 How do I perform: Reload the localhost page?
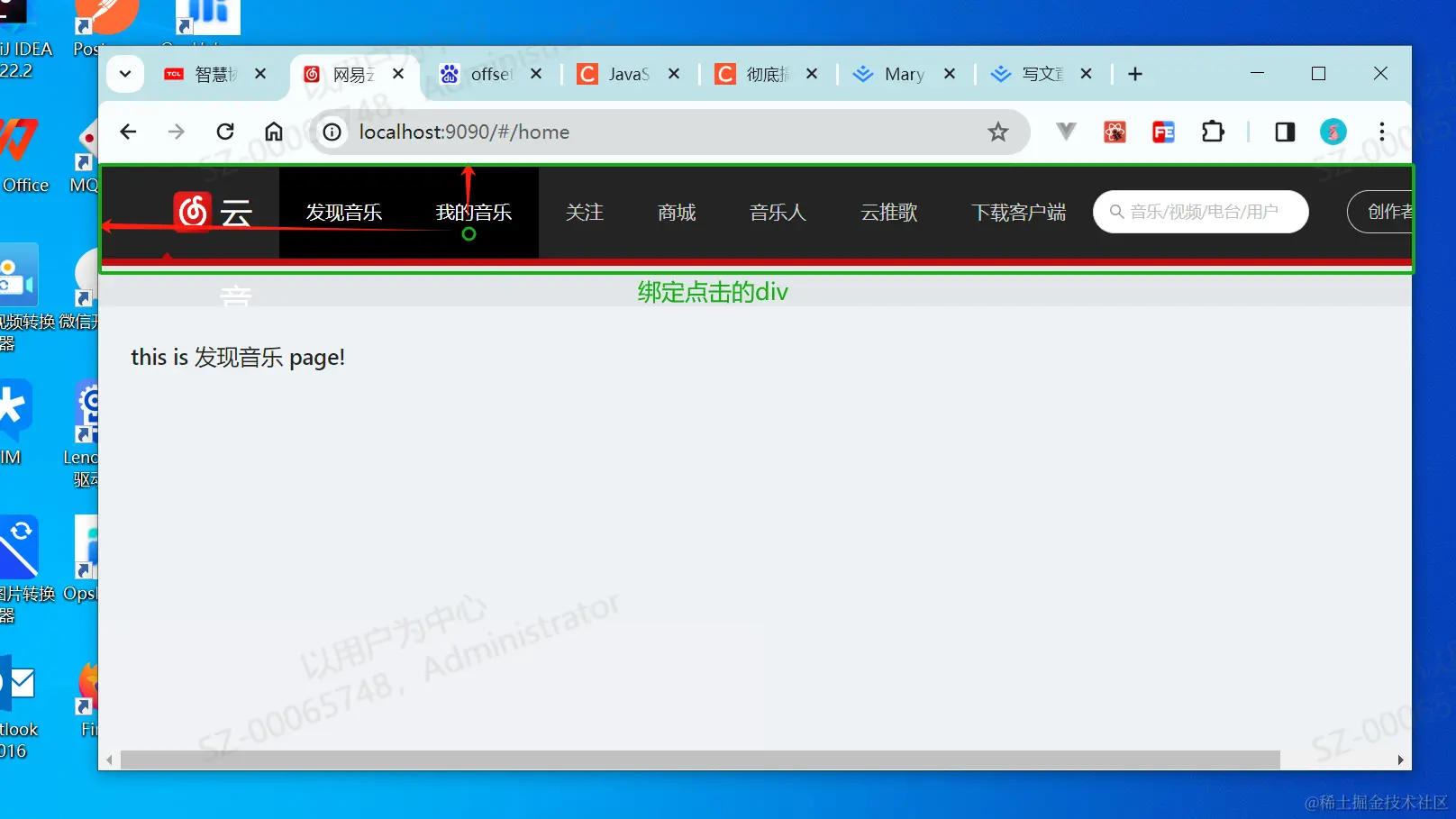coord(225,132)
